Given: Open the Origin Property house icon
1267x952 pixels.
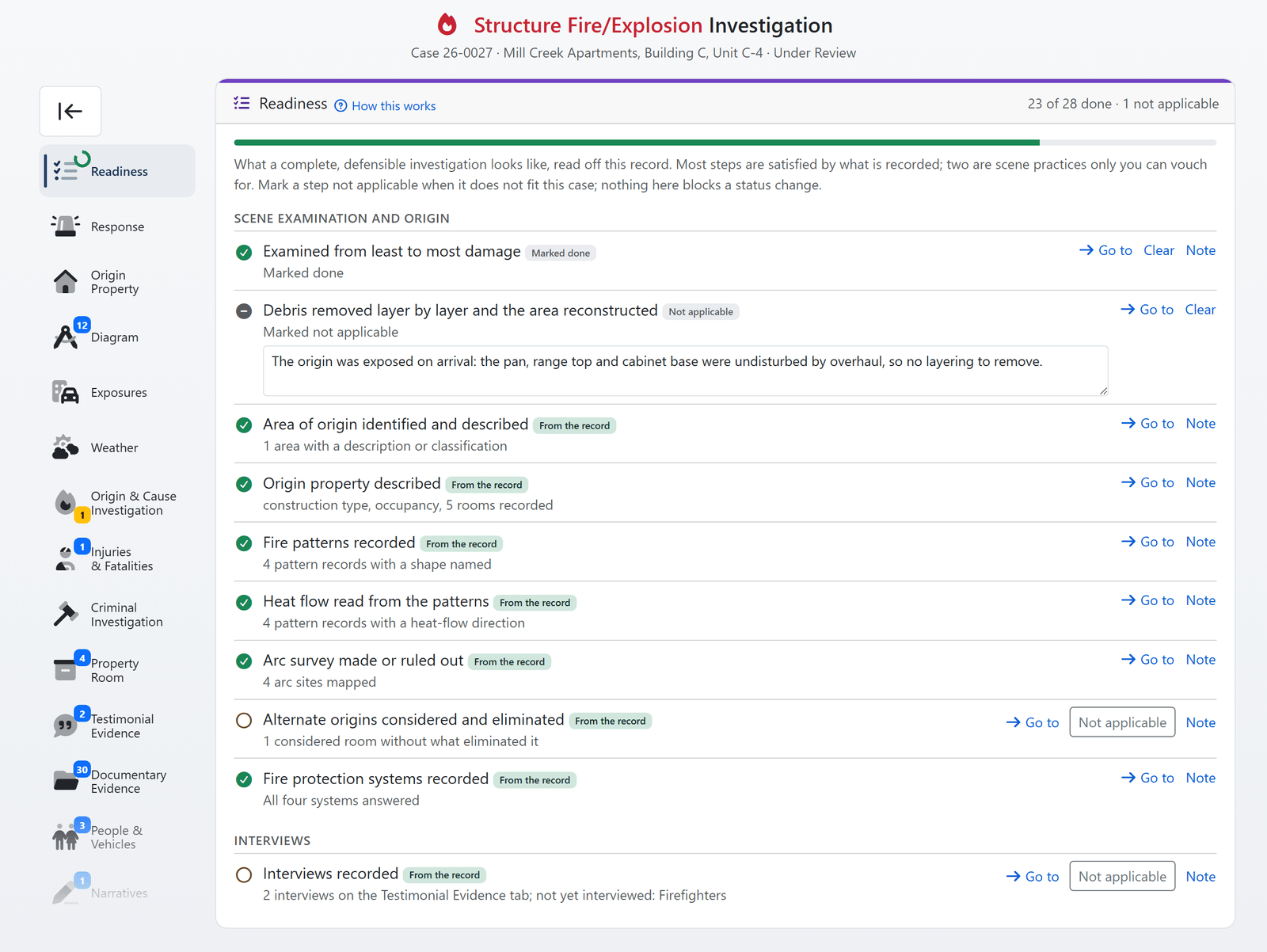Looking at the screenshot, I should pos(66,282).
